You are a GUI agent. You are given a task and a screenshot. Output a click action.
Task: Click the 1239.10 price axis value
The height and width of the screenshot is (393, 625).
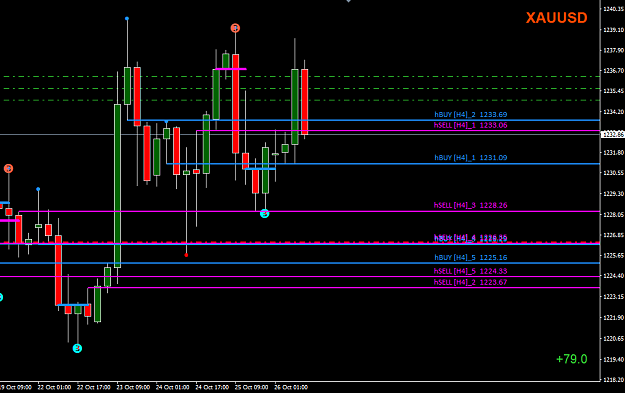614,30
